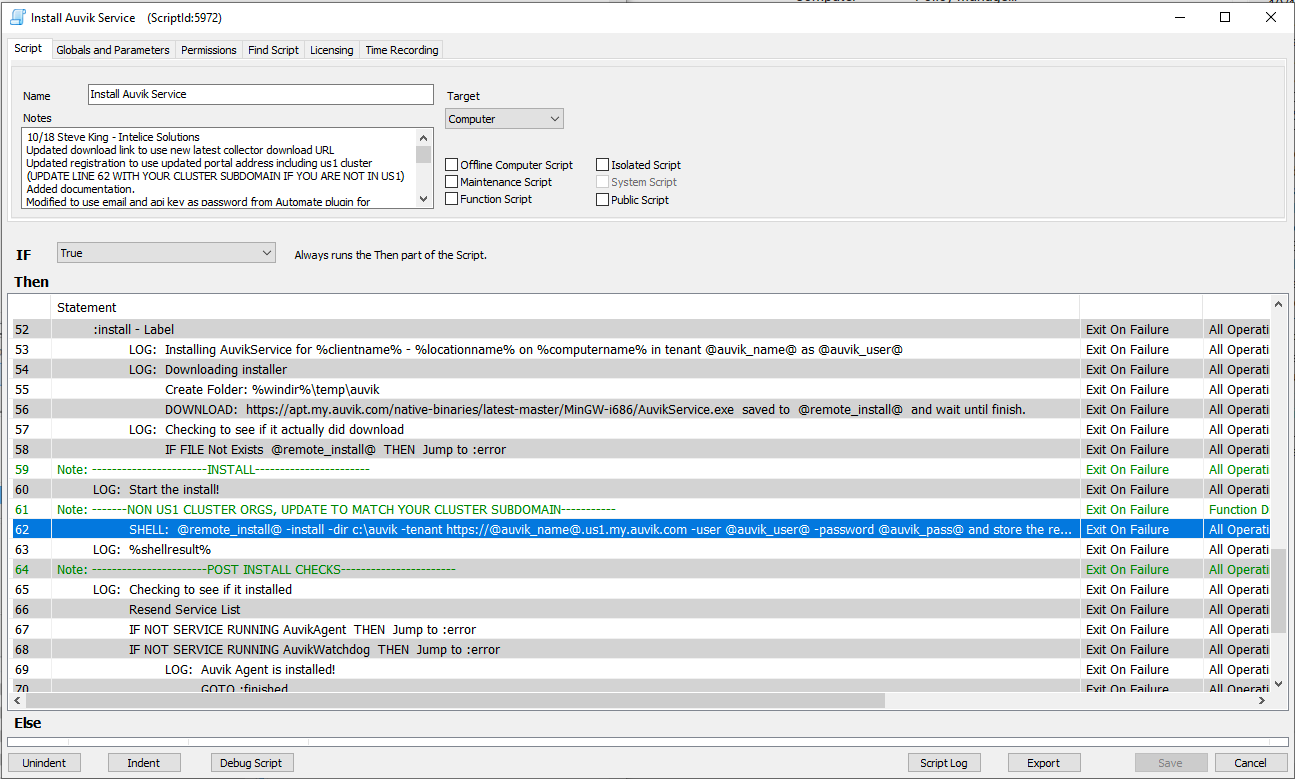Click the Cancel button
Screen dimensions: 1295x779
[1251, 763]
